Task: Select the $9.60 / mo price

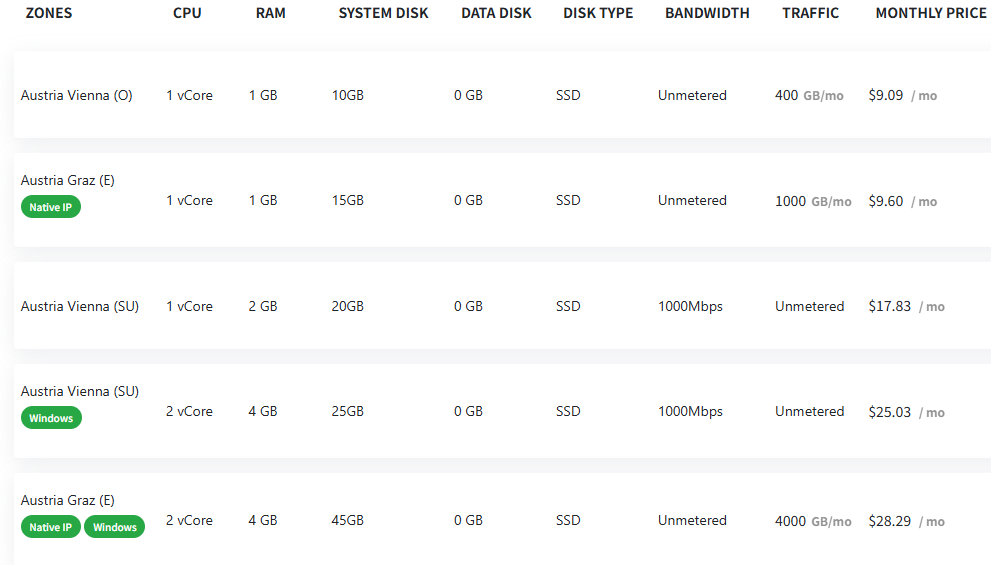Action: [x=903, y=201]
